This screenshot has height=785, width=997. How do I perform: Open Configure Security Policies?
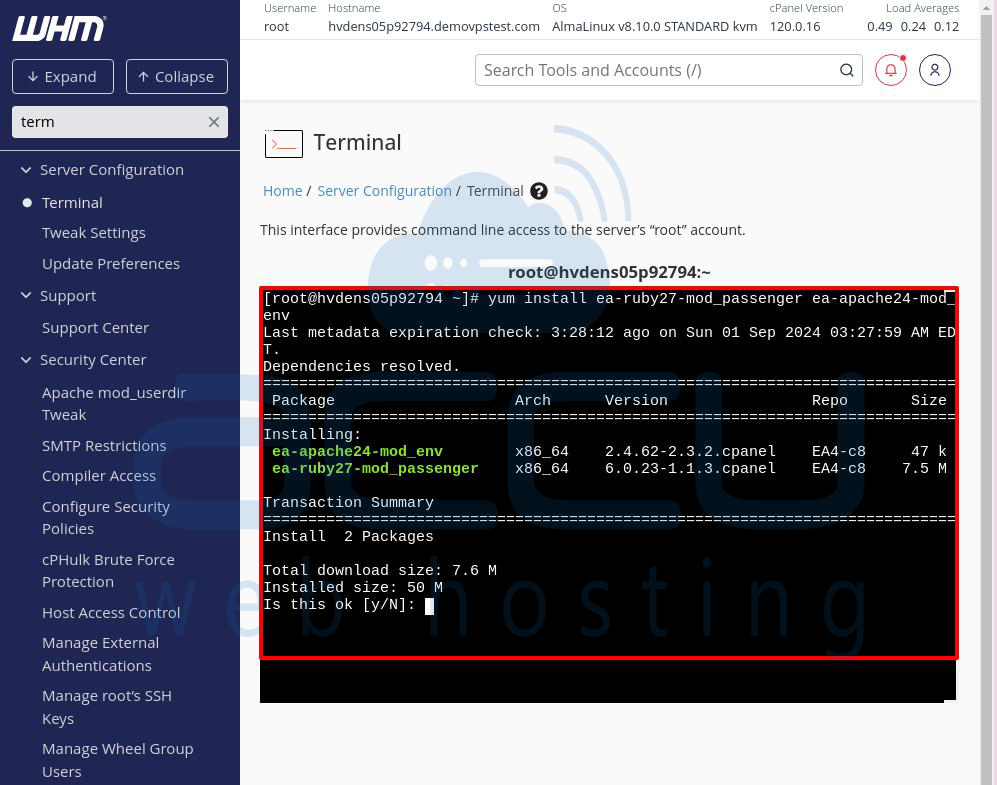pos(106,518)
